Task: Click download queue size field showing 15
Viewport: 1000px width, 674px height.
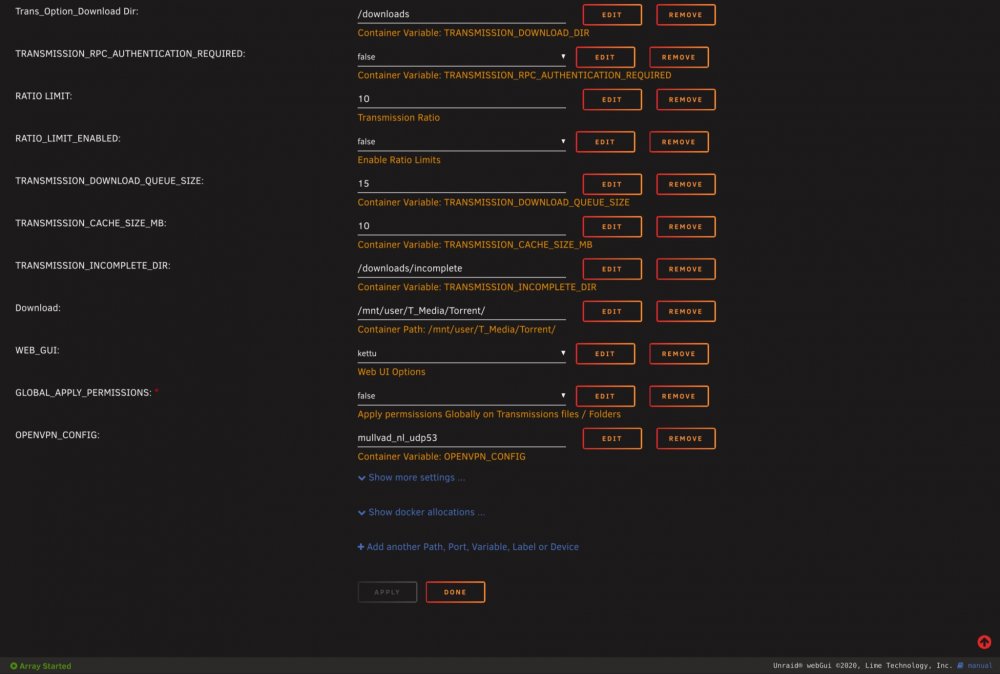Action: [461, 184]
